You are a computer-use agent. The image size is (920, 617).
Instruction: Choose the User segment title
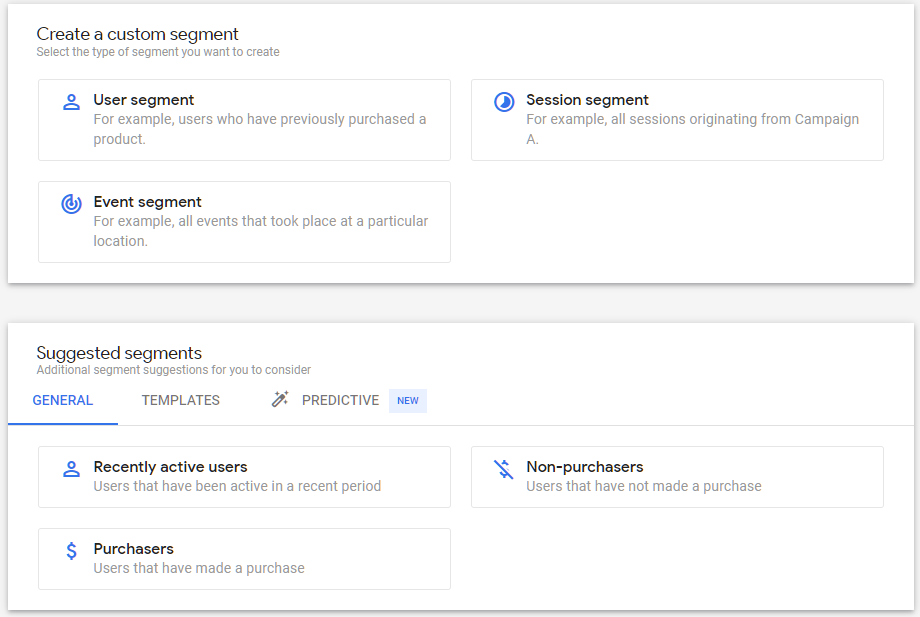144,100
